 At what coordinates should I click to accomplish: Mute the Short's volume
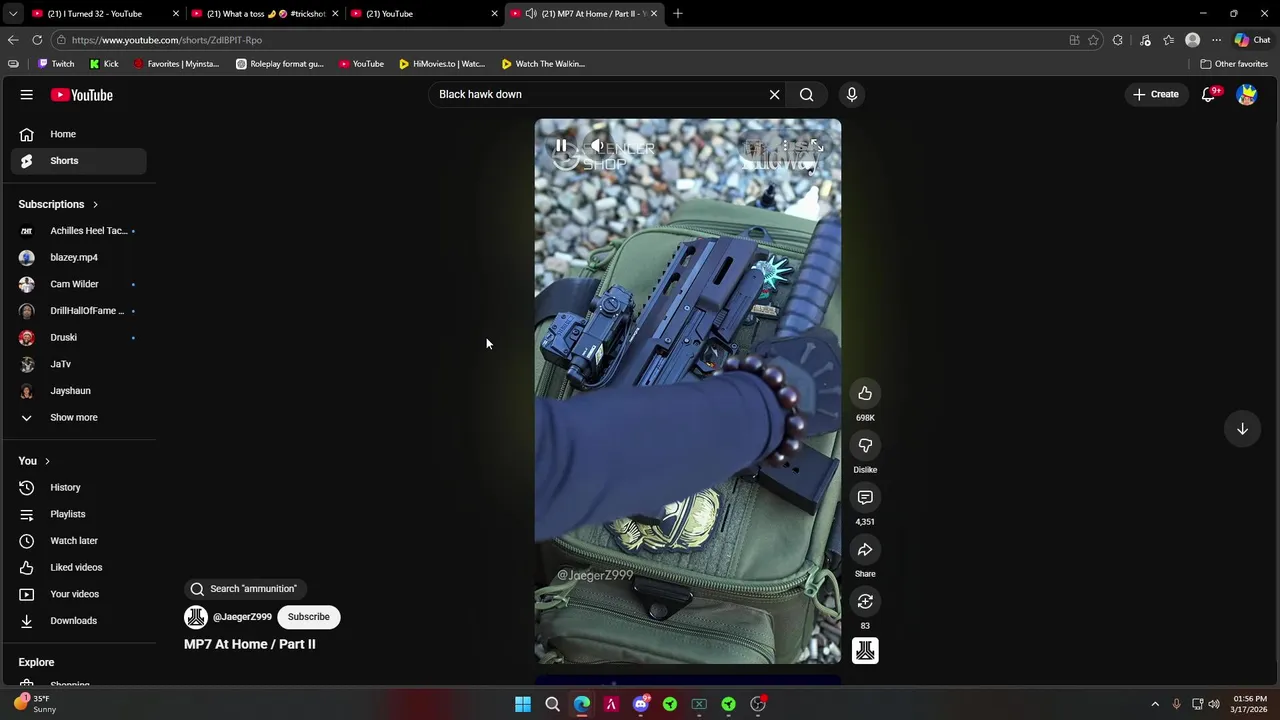(x=597, y=146)
